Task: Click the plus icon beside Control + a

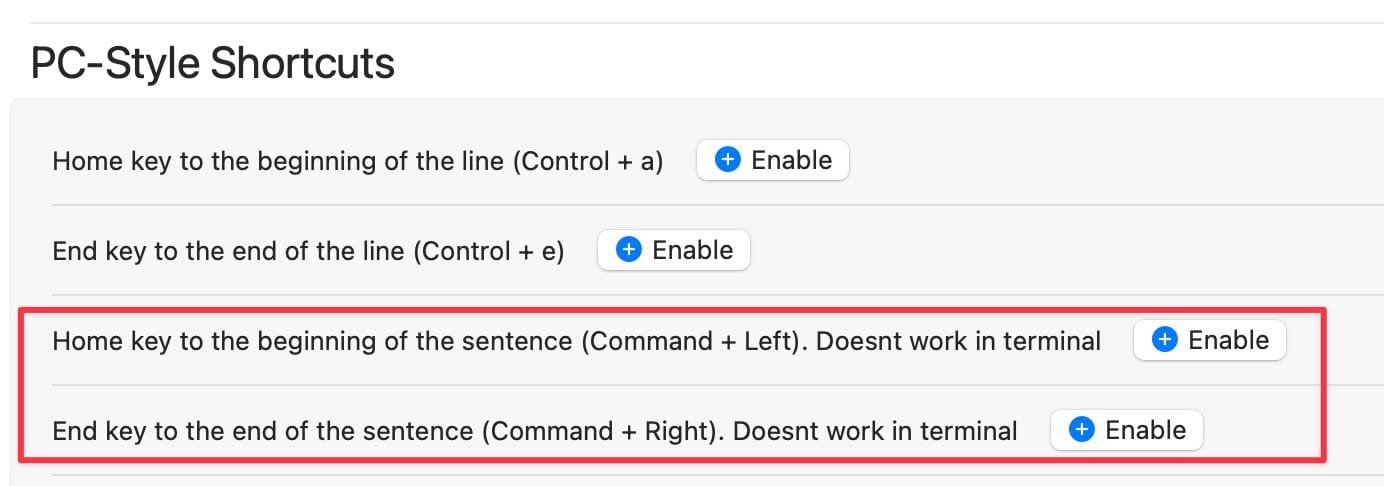Action: [x=729, y=160]
